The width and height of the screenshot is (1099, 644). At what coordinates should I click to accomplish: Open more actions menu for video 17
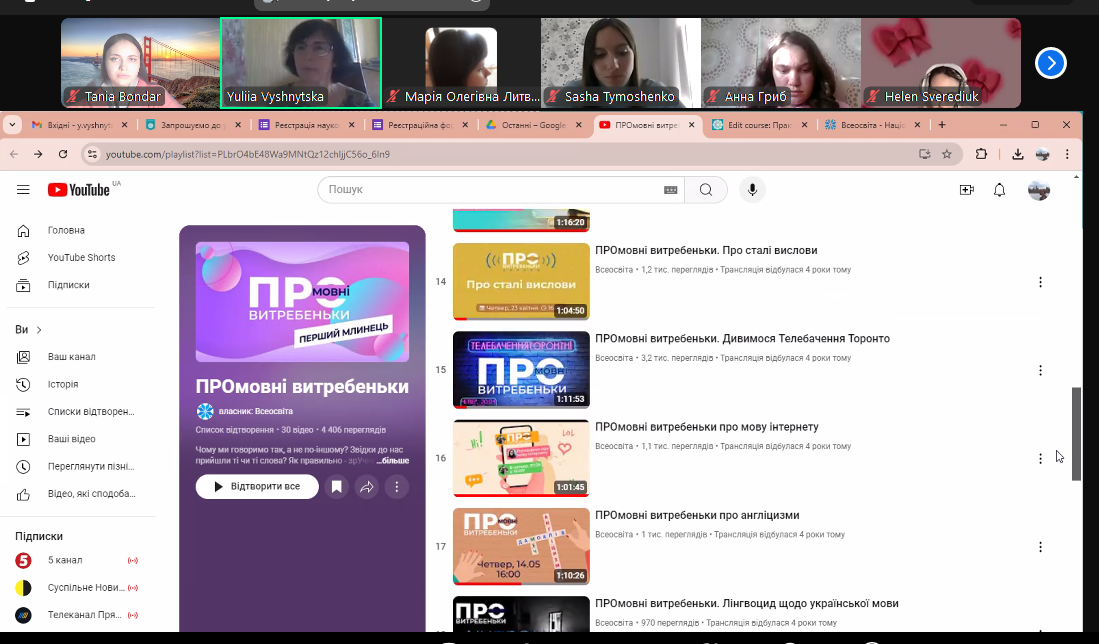tap(1040, 547)
